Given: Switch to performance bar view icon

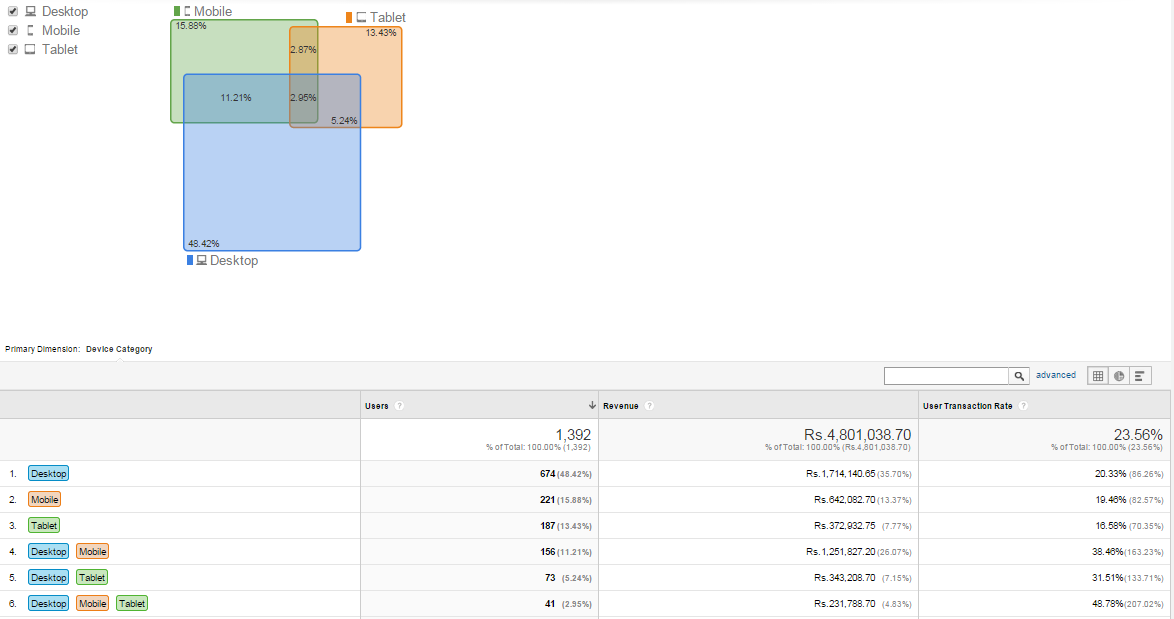Looking at the screenshot, I should click(x=1140, y=376).
